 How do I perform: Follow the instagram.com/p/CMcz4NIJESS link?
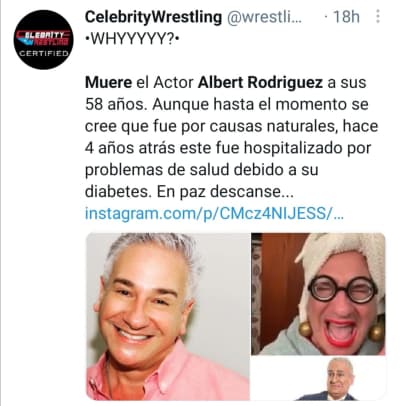(209, 213)
